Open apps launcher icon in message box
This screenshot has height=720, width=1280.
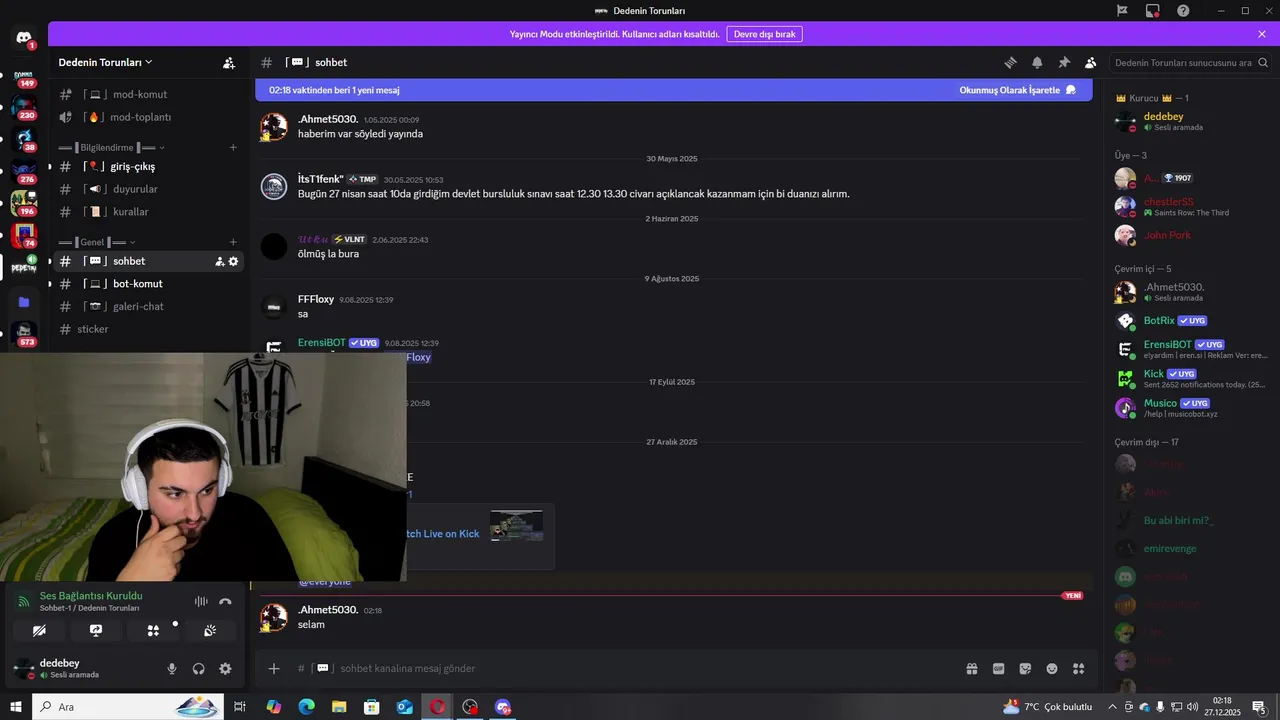coord(1078,668)
